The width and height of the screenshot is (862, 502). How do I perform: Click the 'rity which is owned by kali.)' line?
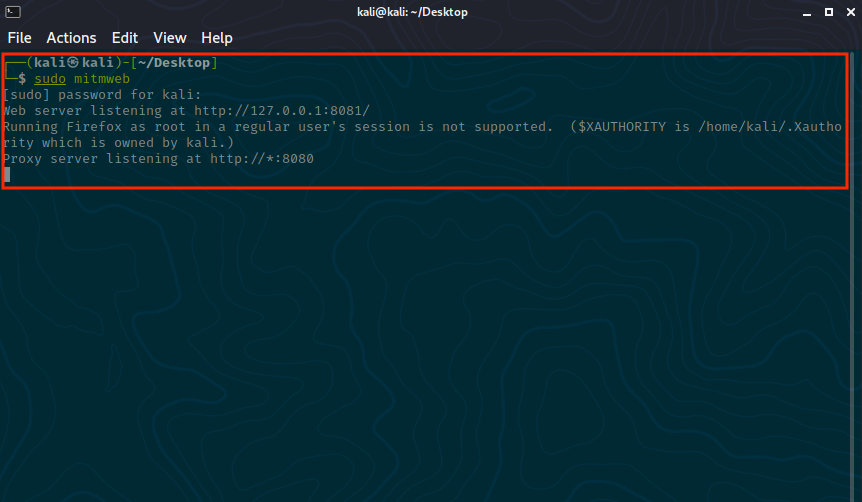click(119, 142)
